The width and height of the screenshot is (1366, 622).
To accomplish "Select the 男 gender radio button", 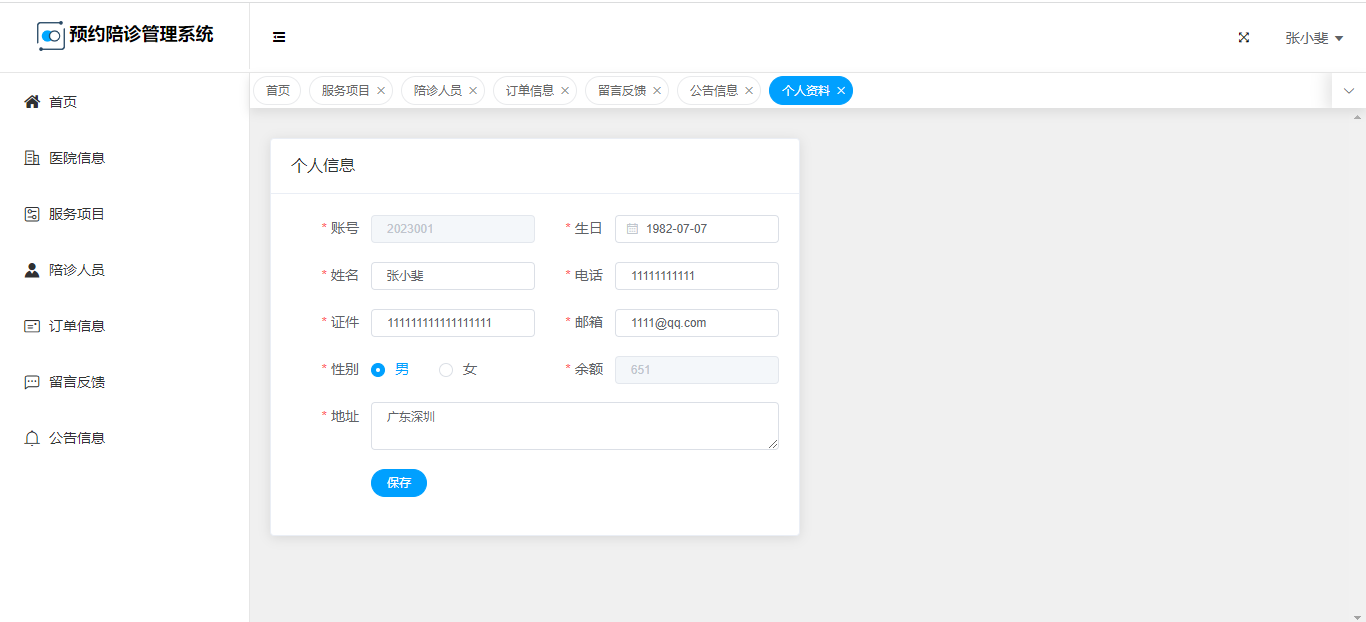I will tap(378, 370).
